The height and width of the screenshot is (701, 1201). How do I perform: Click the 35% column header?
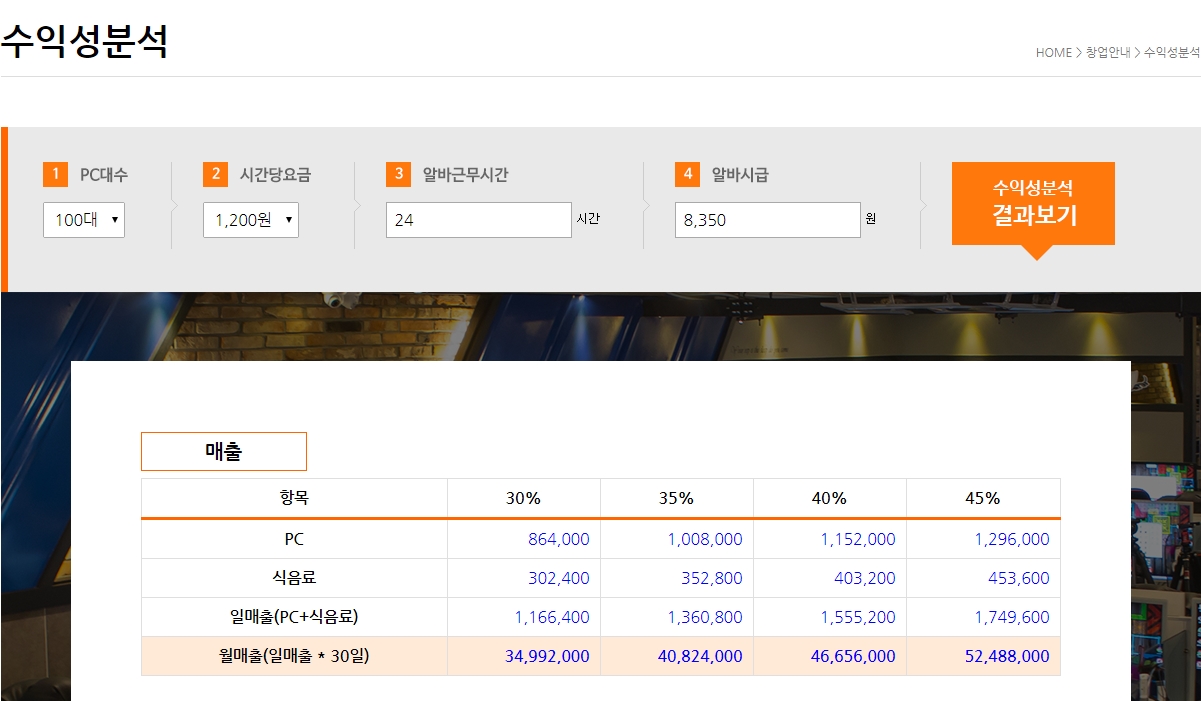coord(676,498)
